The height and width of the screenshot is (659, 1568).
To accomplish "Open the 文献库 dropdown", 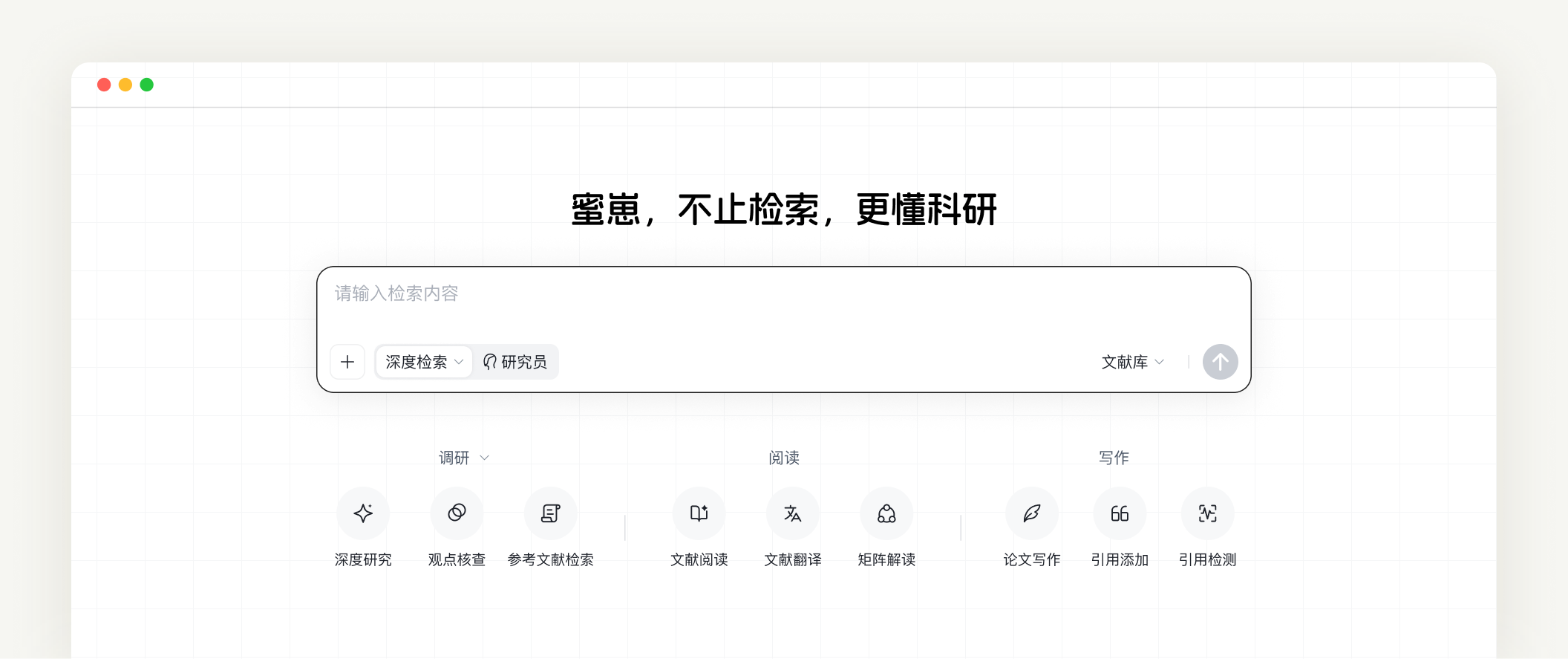I will tap(1133, 362).
